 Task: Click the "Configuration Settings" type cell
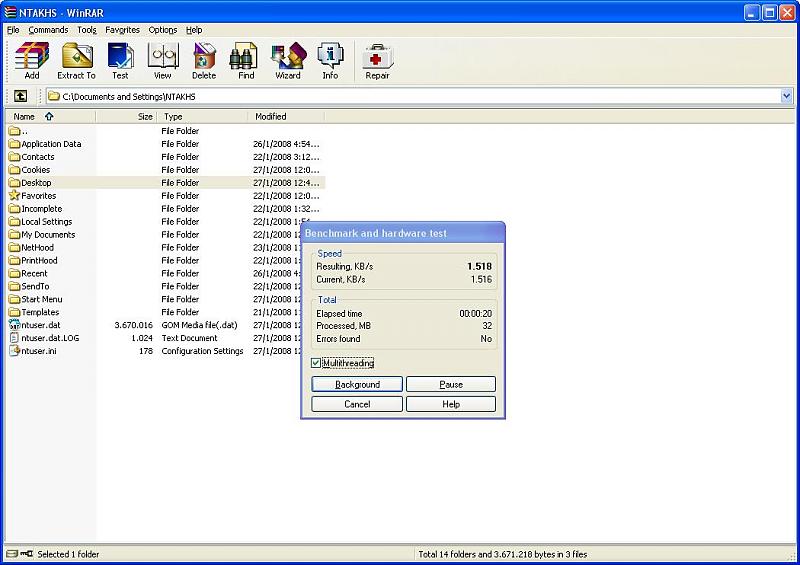click(x=203, y=351)
